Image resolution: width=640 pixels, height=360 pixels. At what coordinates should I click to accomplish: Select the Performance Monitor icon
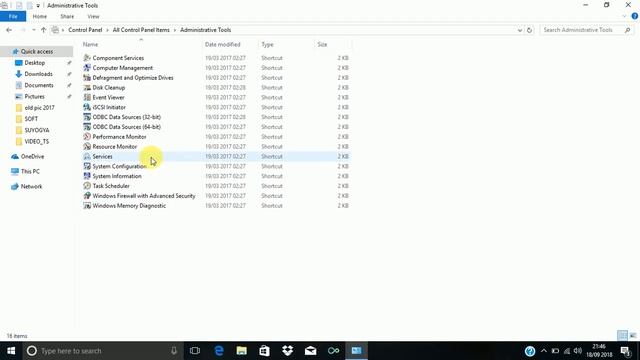click(87, 137)
